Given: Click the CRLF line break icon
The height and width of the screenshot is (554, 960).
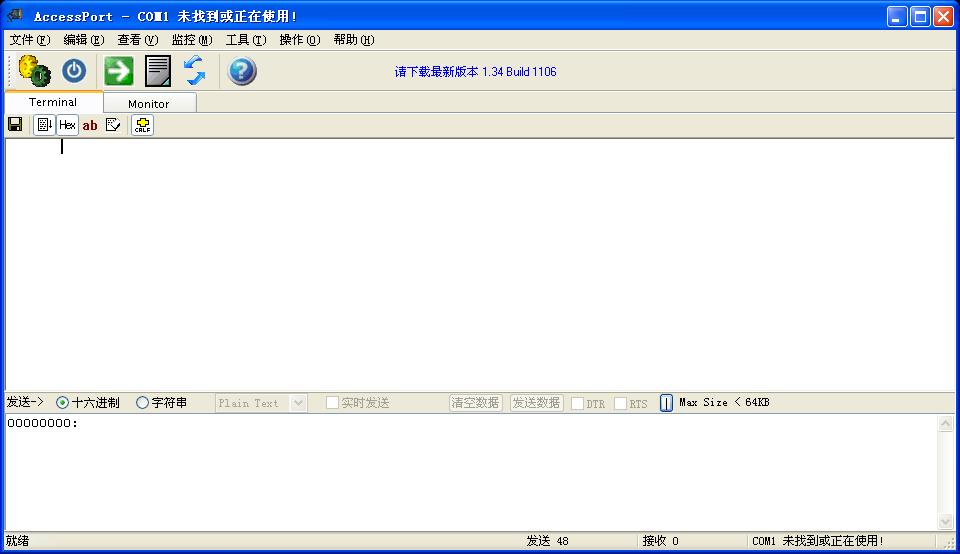Looking at the screenshot, I should click(x=142, y=125).
